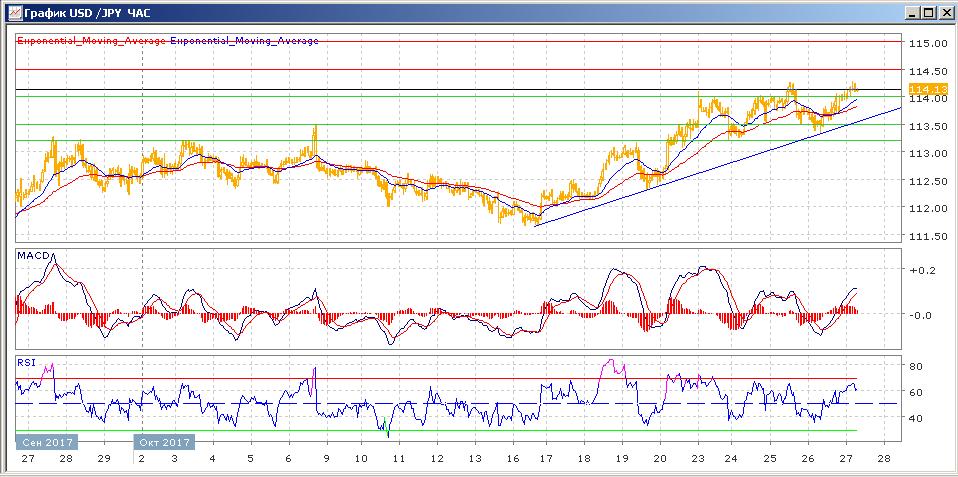Click date 13 on the time axis

click(x=474, y=458)
